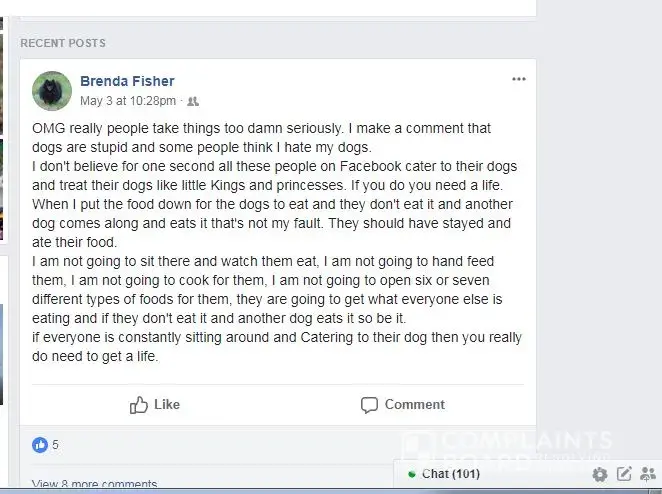Expand the Chat (101) bar
Image resolution: width=662 pixels, height=494 pixels.
click(x=450, y=474)
